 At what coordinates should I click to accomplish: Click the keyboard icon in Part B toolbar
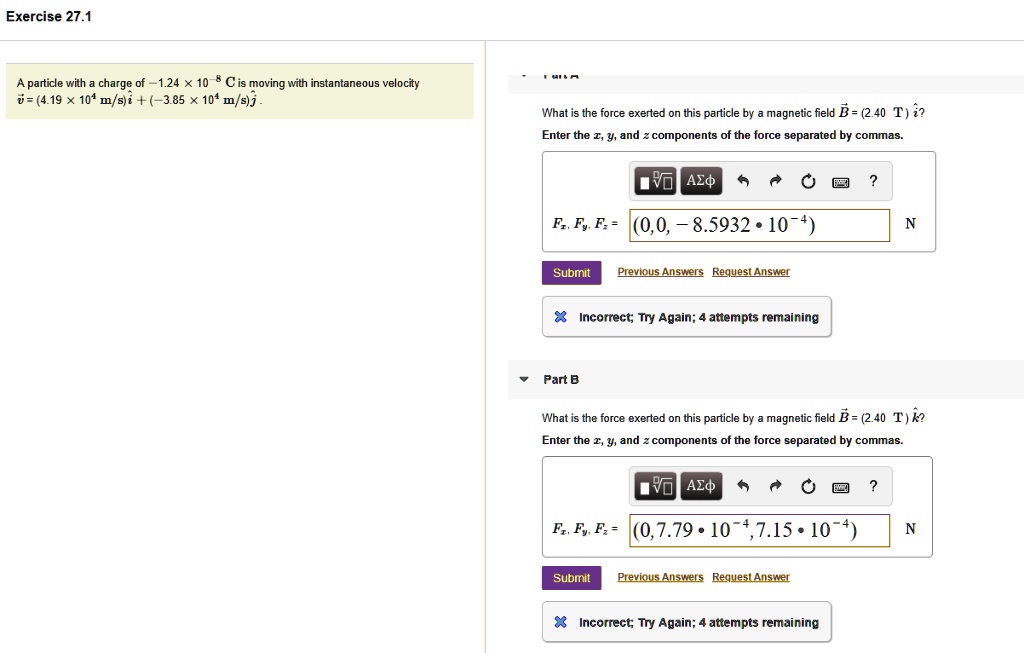(841, 486)
